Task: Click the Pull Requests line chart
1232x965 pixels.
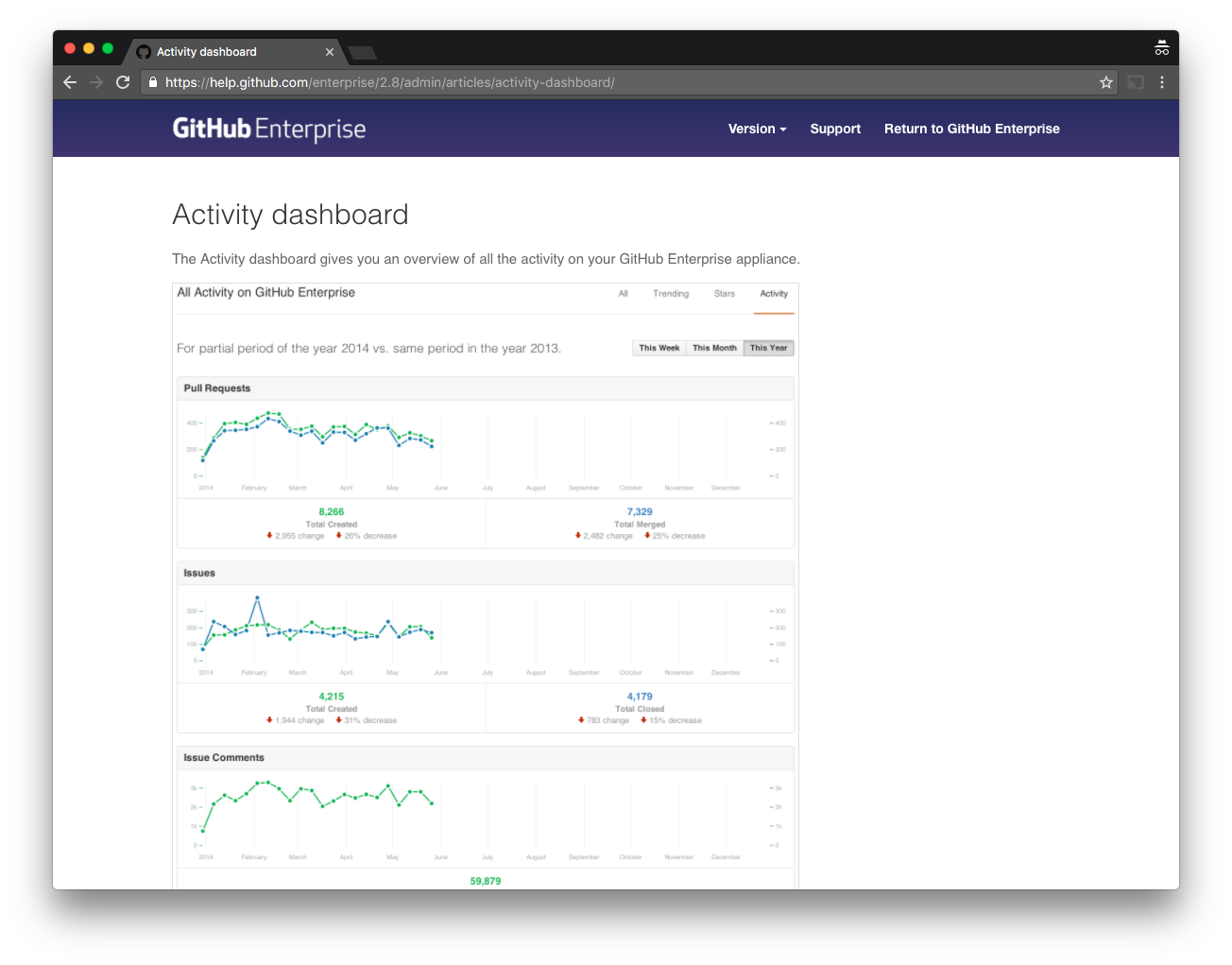Action: point(486,448)
